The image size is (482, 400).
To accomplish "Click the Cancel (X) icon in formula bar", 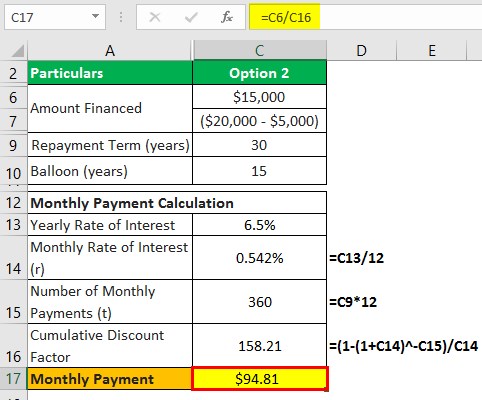I will 155,17.
